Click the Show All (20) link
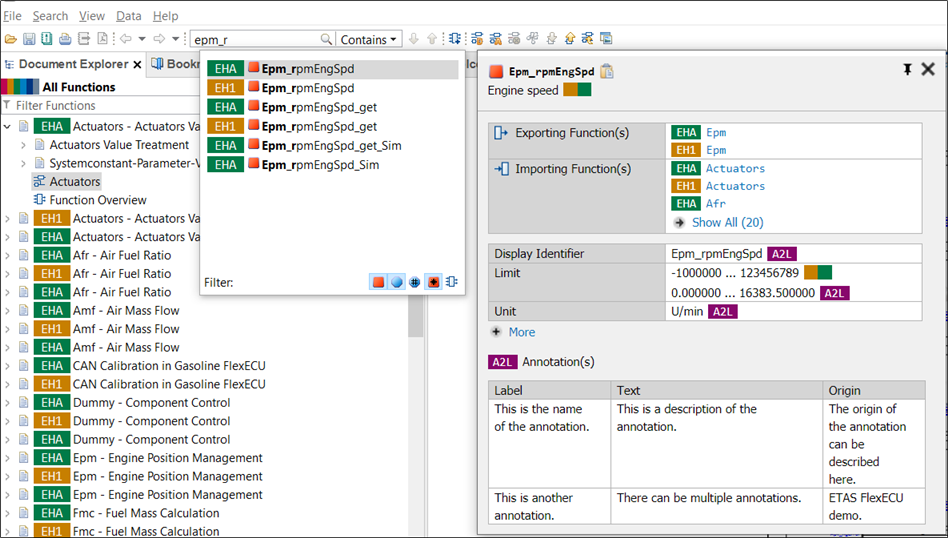948x538 pixels. tap(727, 222)
